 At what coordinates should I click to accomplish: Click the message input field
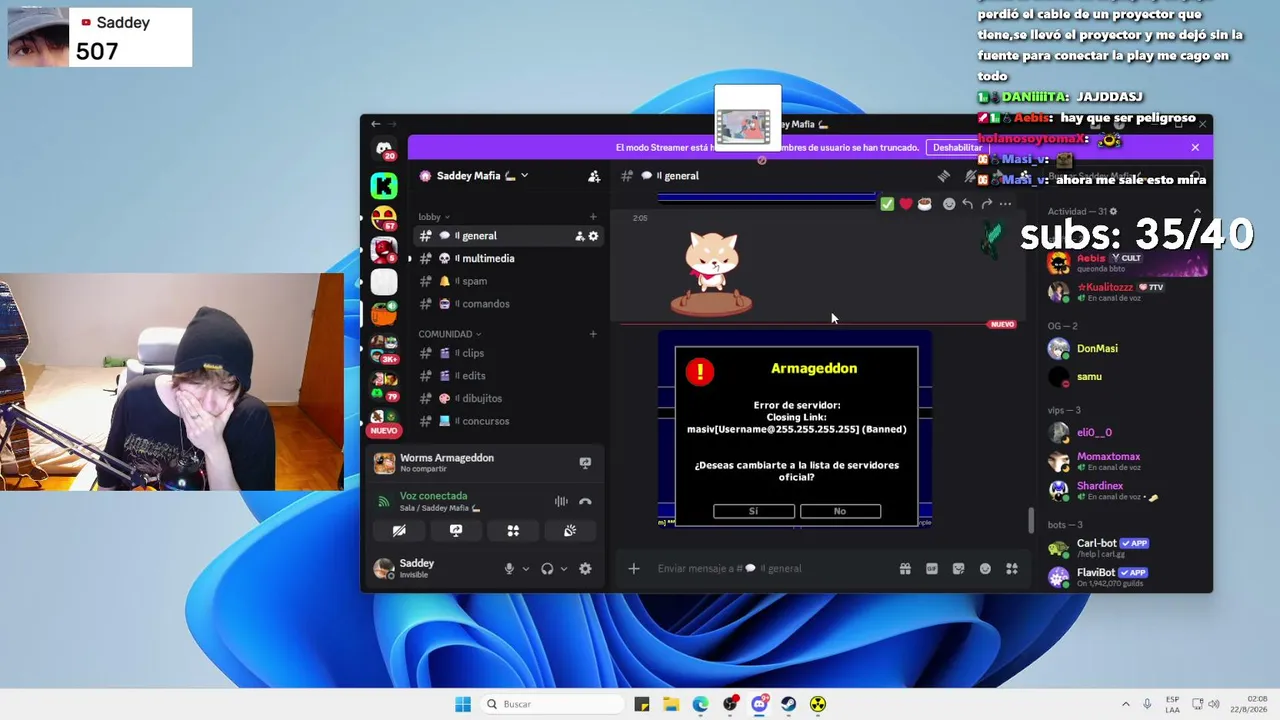click(x=770, y=569)
